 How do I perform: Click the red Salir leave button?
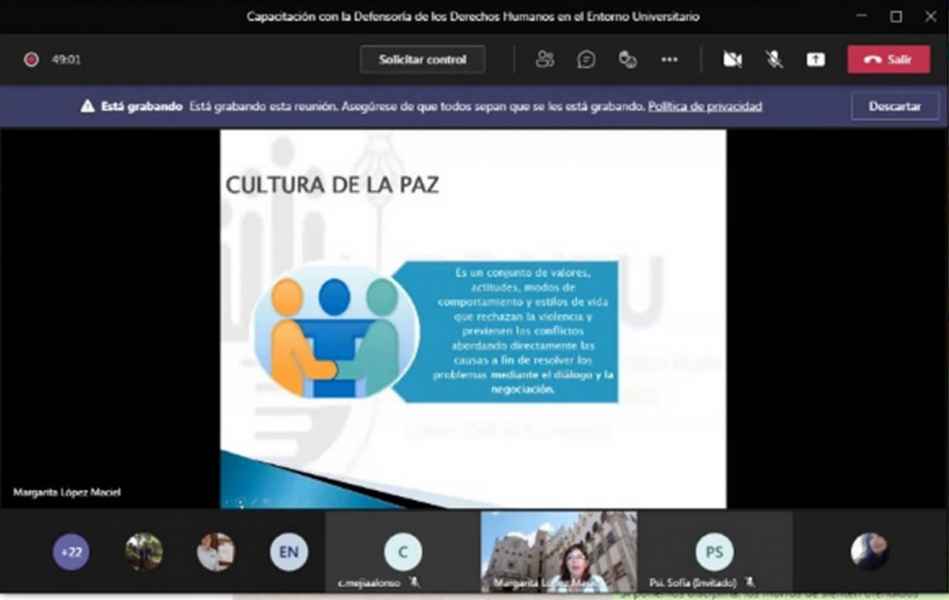(x=888, y=60)
